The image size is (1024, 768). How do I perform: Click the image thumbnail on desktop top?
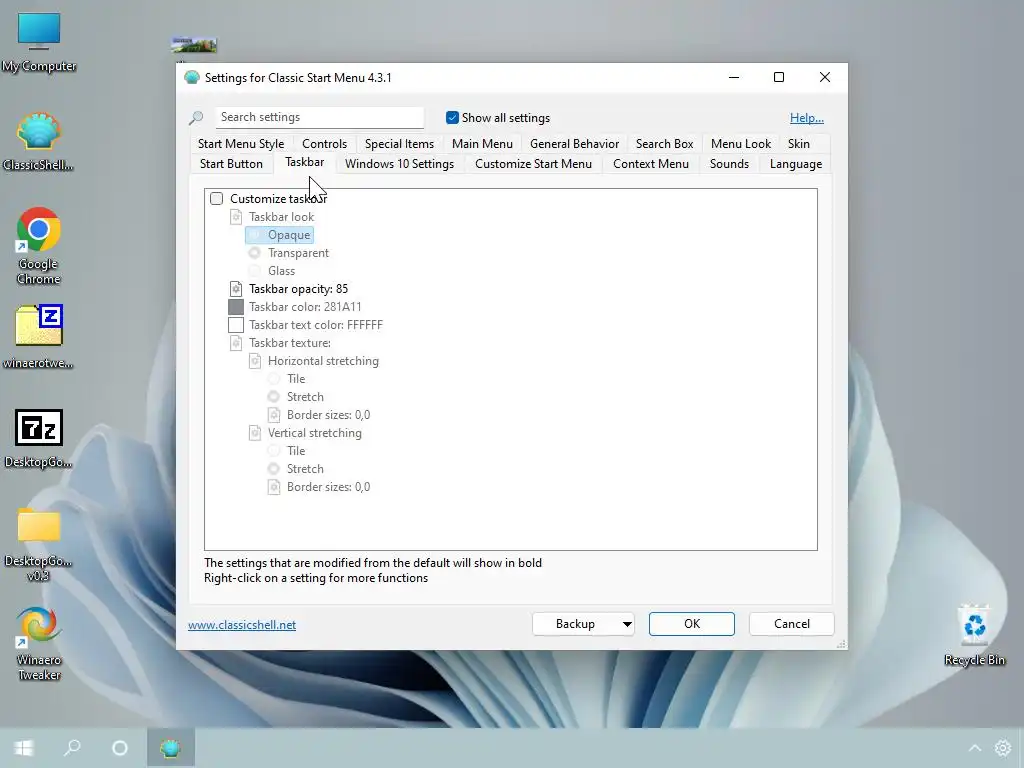point(194,45)
